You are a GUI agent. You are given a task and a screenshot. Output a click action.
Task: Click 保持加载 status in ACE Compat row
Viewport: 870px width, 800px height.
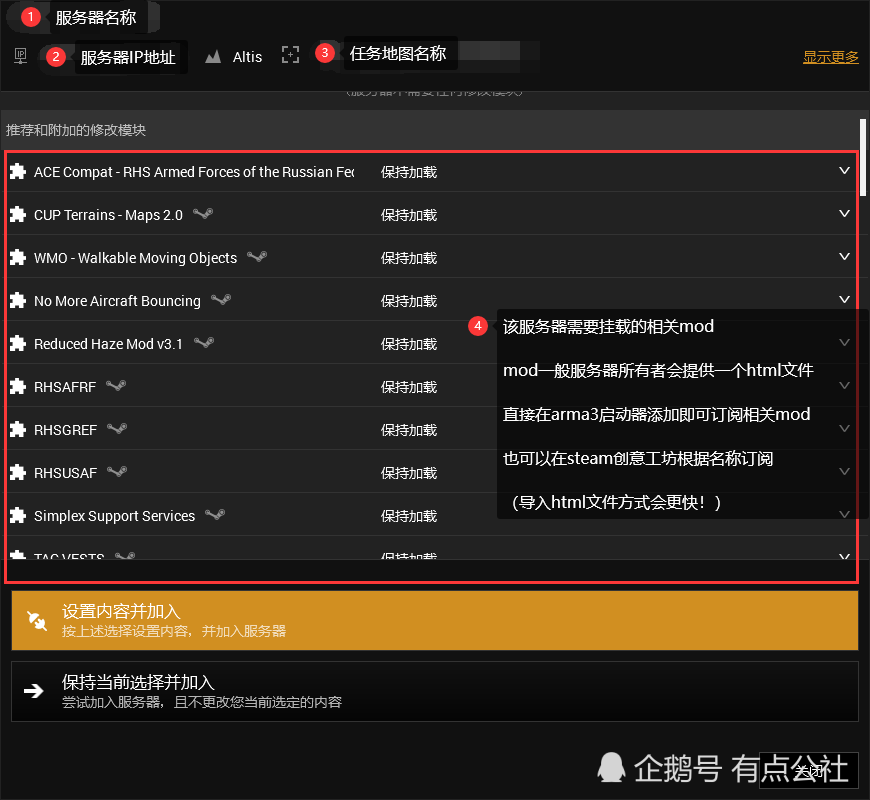[409, 172]
